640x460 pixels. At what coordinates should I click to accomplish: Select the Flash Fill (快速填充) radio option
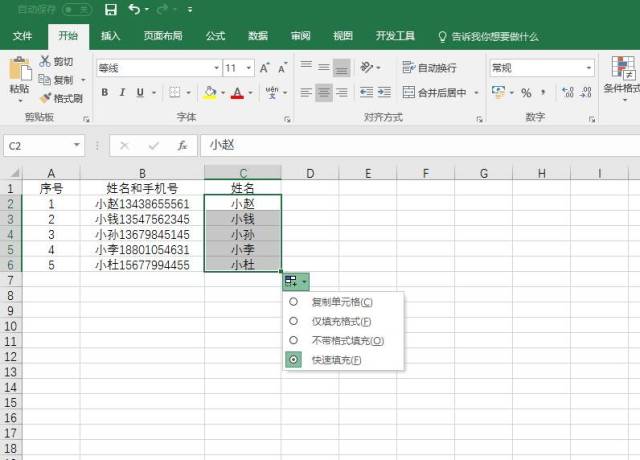[293, 360]
